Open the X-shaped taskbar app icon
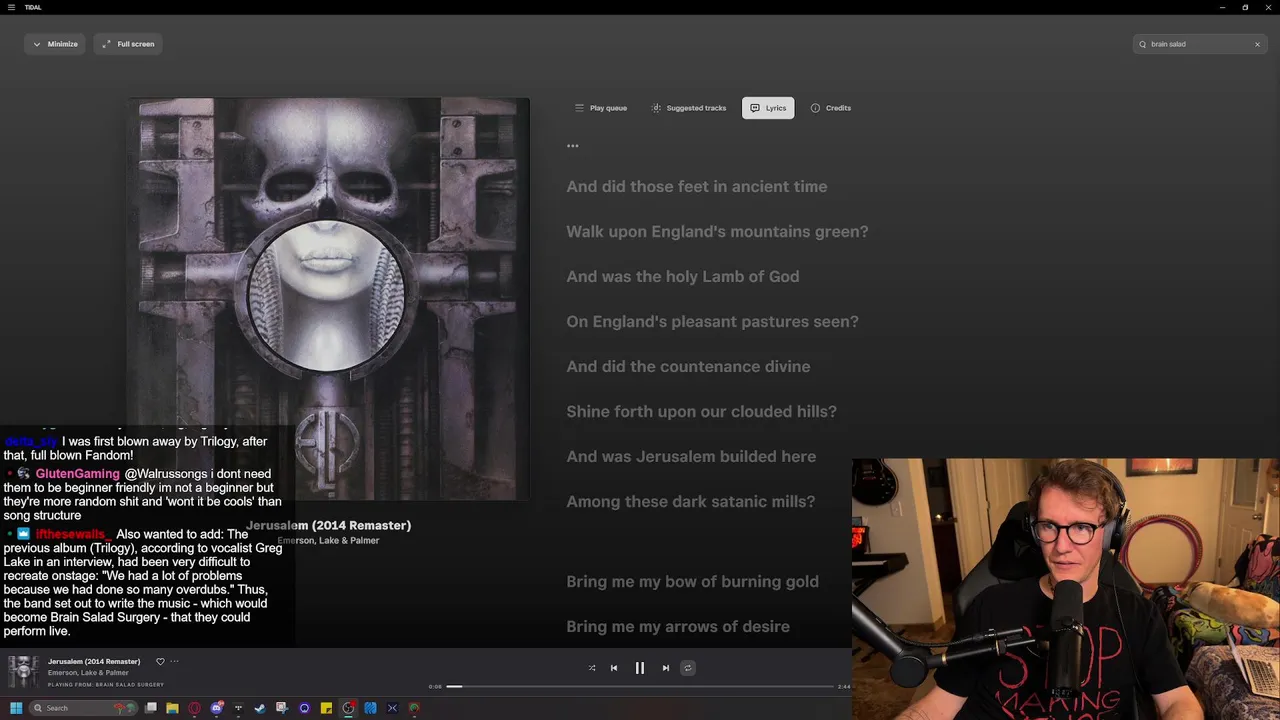This screenshot has width=1280, height=720. [x=392, y=708]
